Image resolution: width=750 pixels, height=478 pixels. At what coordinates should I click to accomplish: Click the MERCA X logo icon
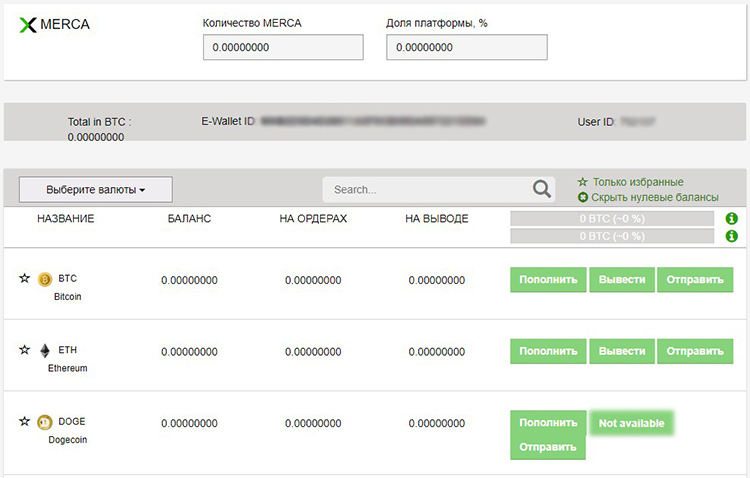point(28,25)
